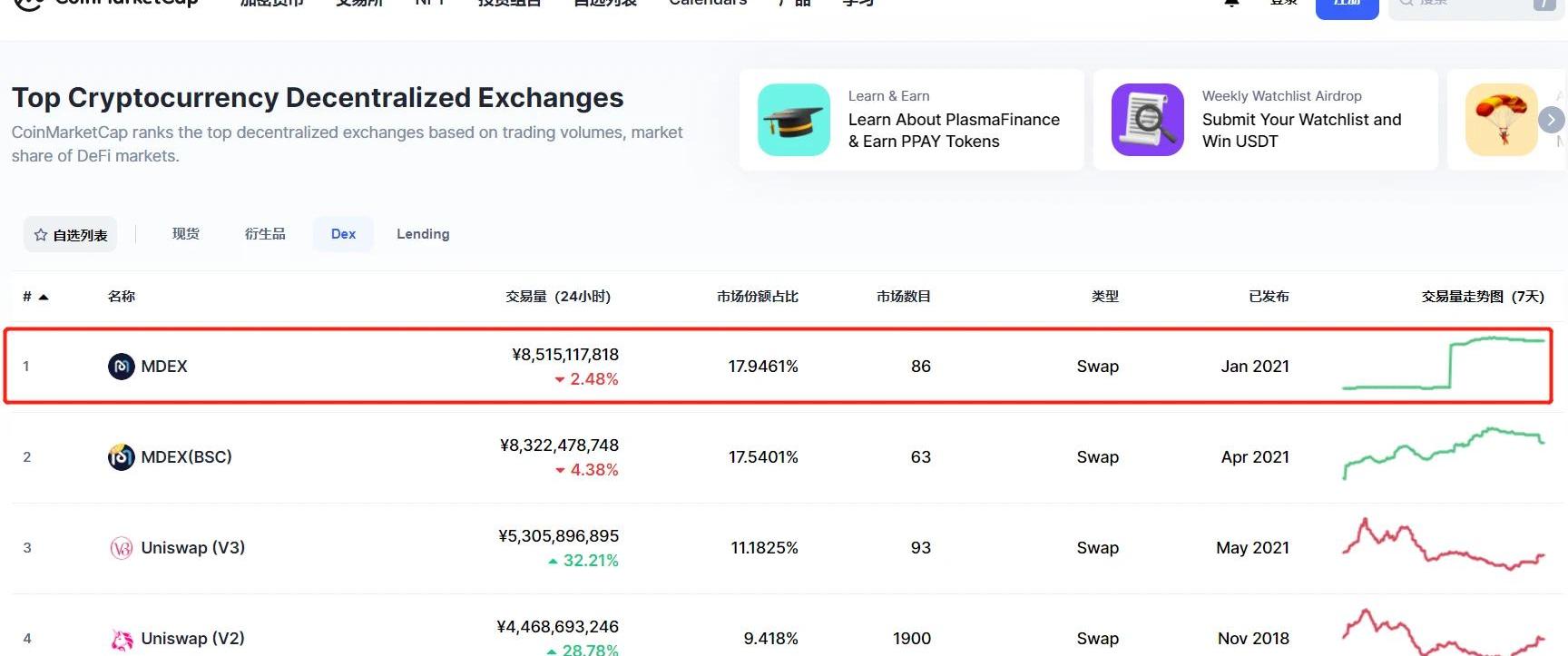Click the Uniswap (V2) unicorn icon
The width and height of the screenshot is (1568, 656).
click(122, 639)
